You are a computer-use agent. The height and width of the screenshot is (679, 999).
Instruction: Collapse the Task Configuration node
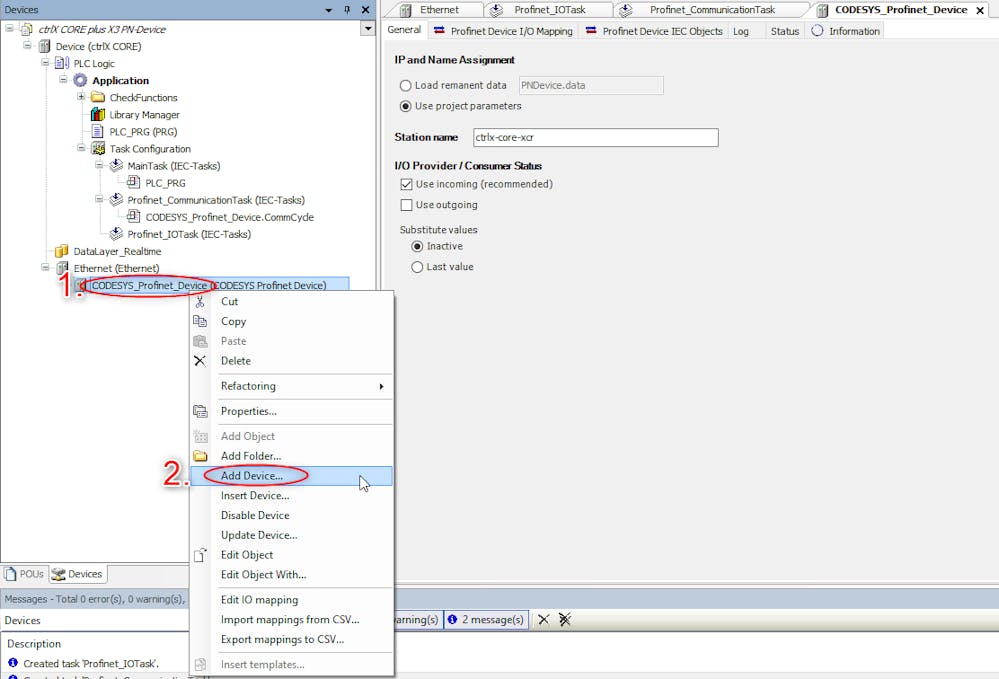[81, 148]
